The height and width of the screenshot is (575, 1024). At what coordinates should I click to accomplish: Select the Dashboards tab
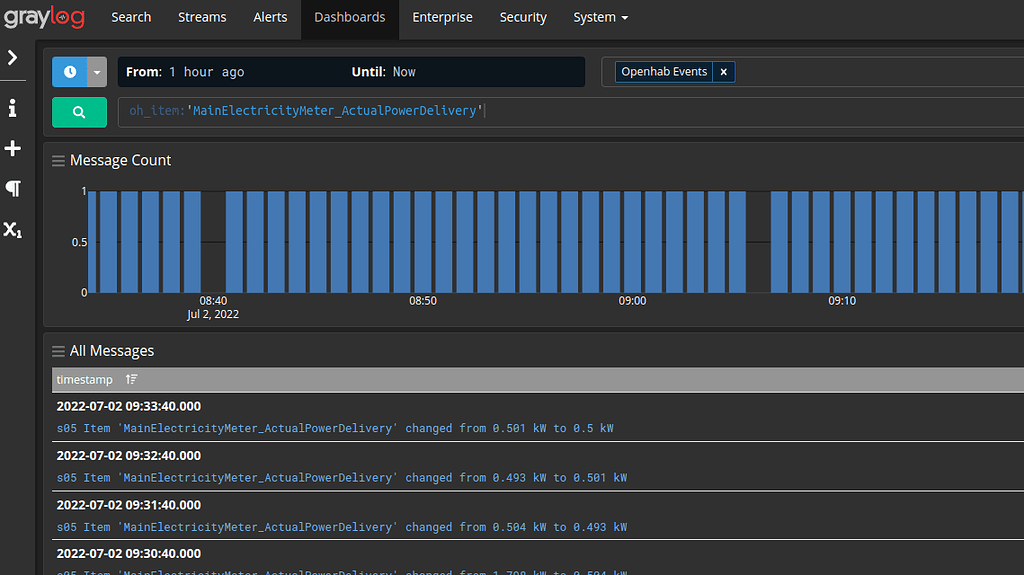click(x=349, y=18)
